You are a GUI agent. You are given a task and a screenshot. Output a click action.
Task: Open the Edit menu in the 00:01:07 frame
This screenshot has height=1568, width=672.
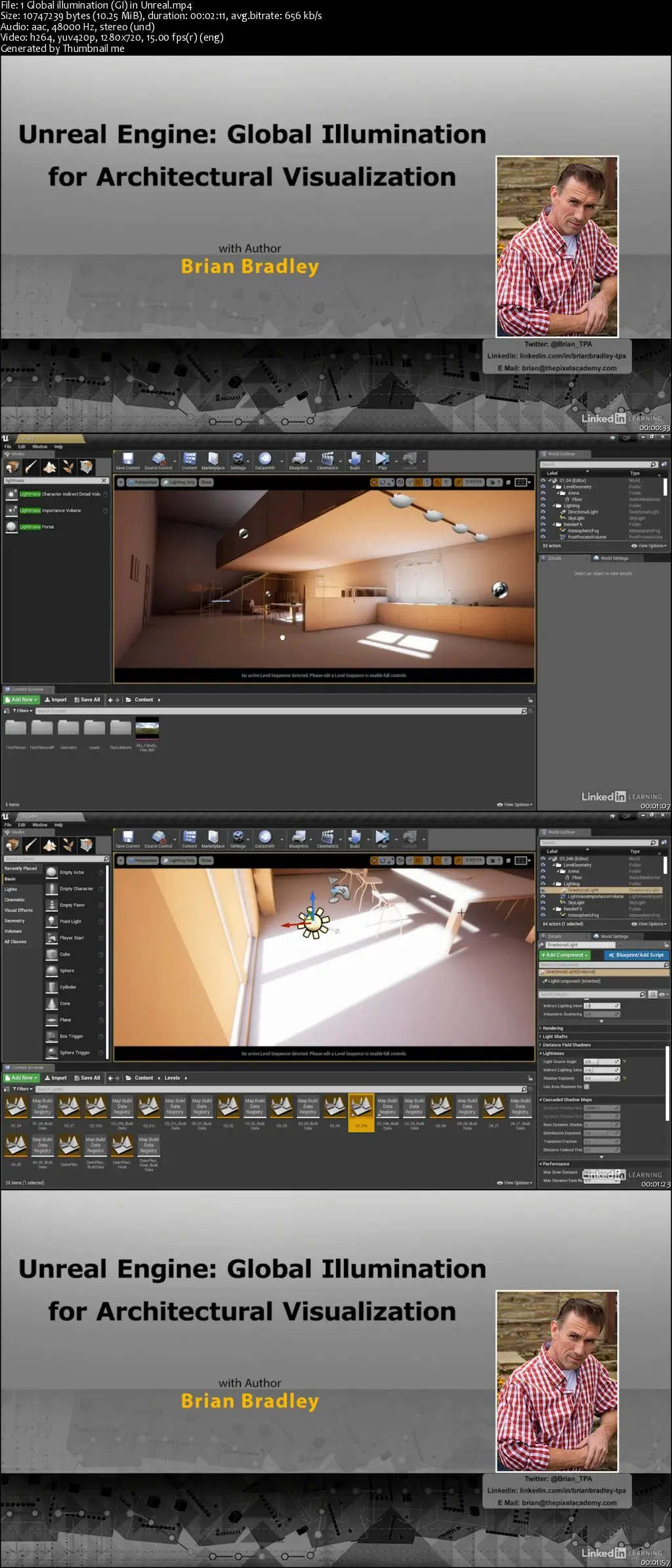(22, 446)
